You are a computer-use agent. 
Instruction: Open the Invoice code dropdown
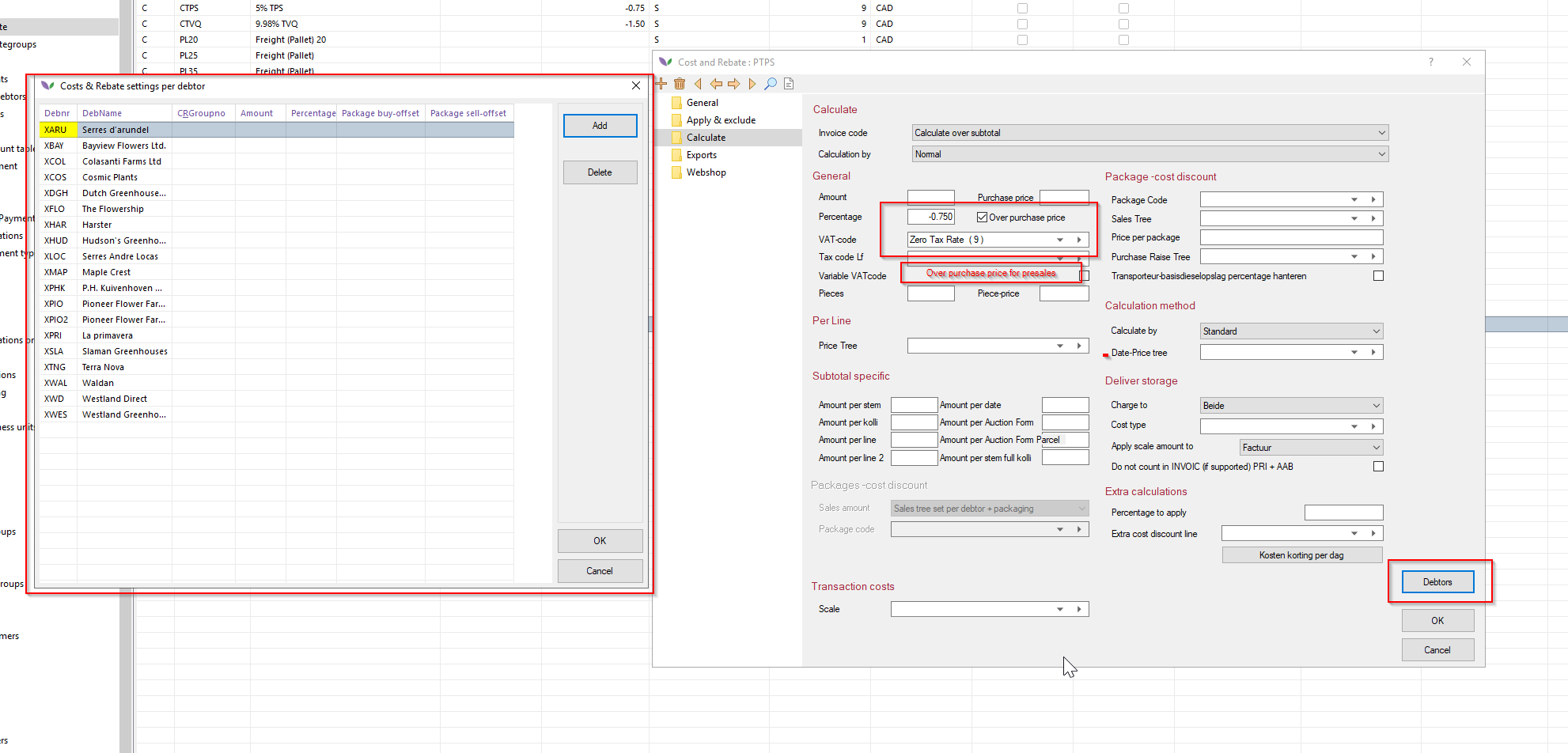click(x=1381, y=133)
